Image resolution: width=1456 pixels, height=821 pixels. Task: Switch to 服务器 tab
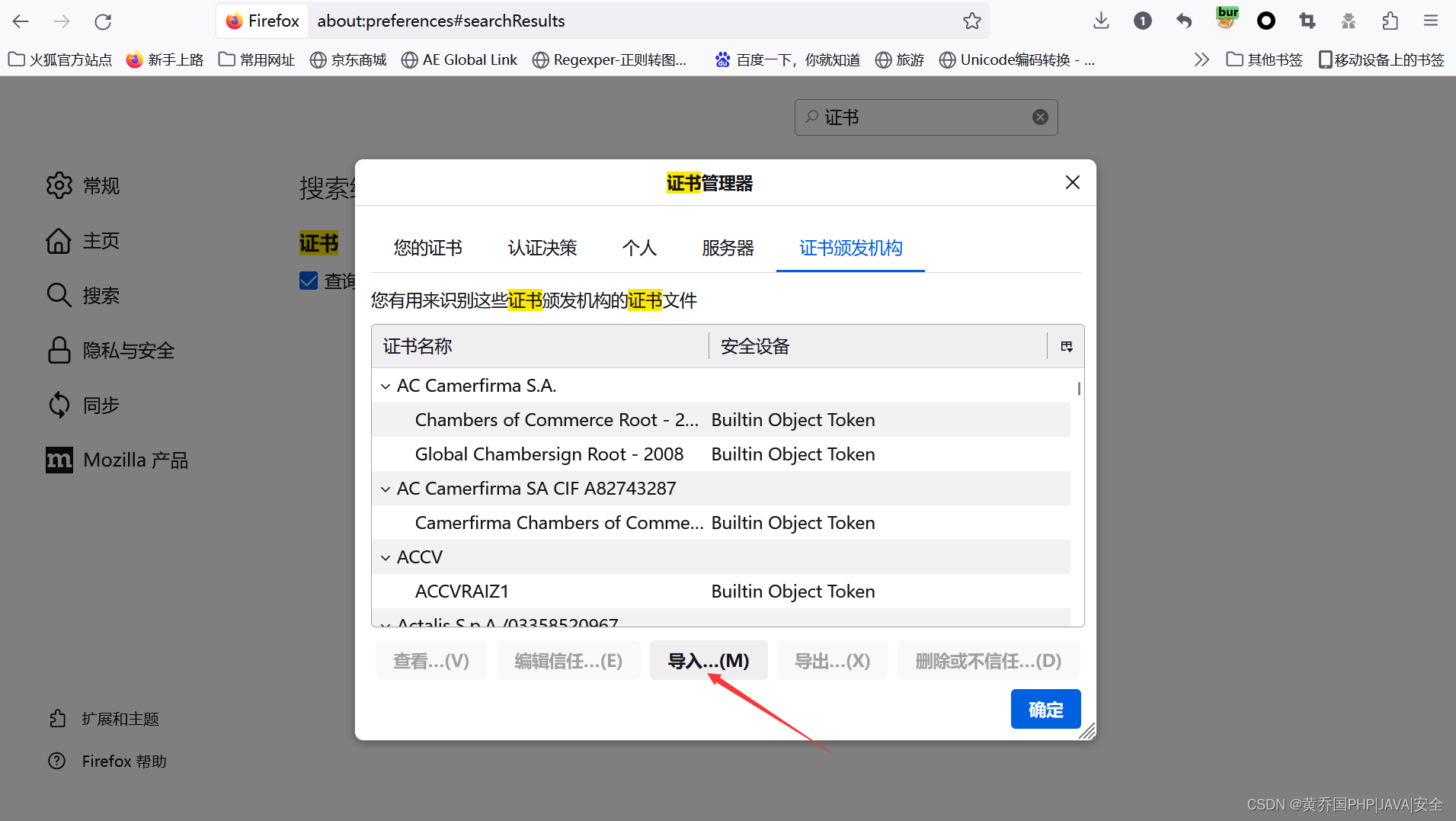(x=728, y=249)
